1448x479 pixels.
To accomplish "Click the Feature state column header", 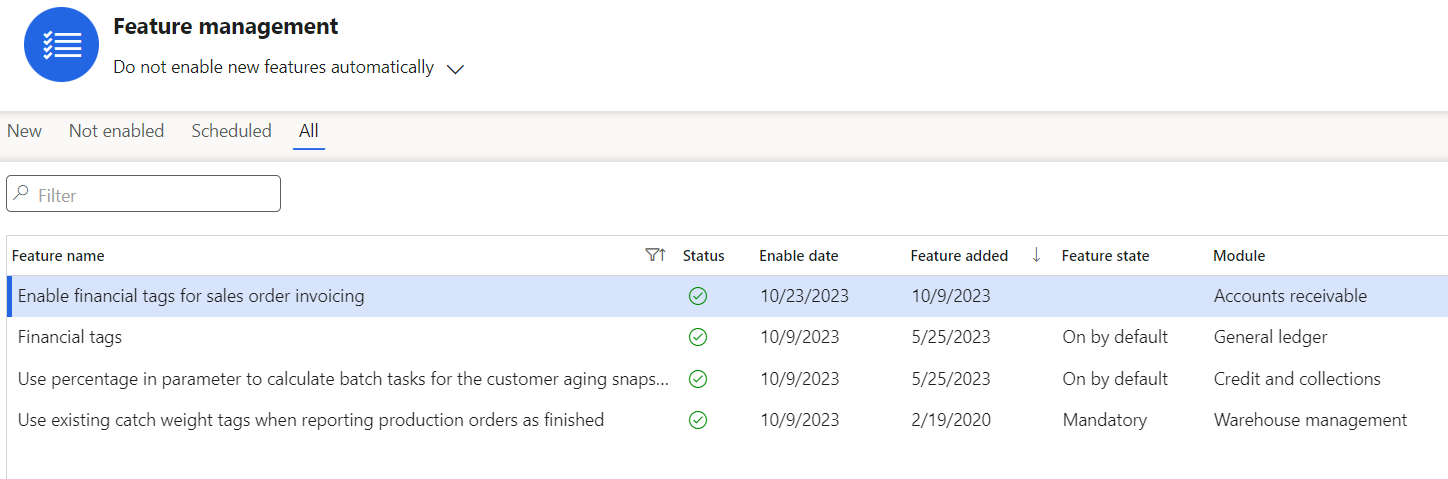I will point(1105,256).
